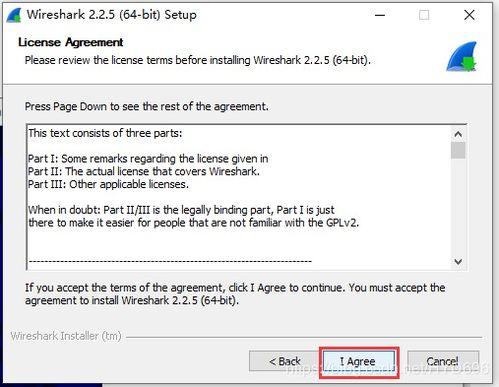The image size is (499, 387).
Task: Click the 'Part I: Some remarks' license line
Action: click(x=148, y=159)
